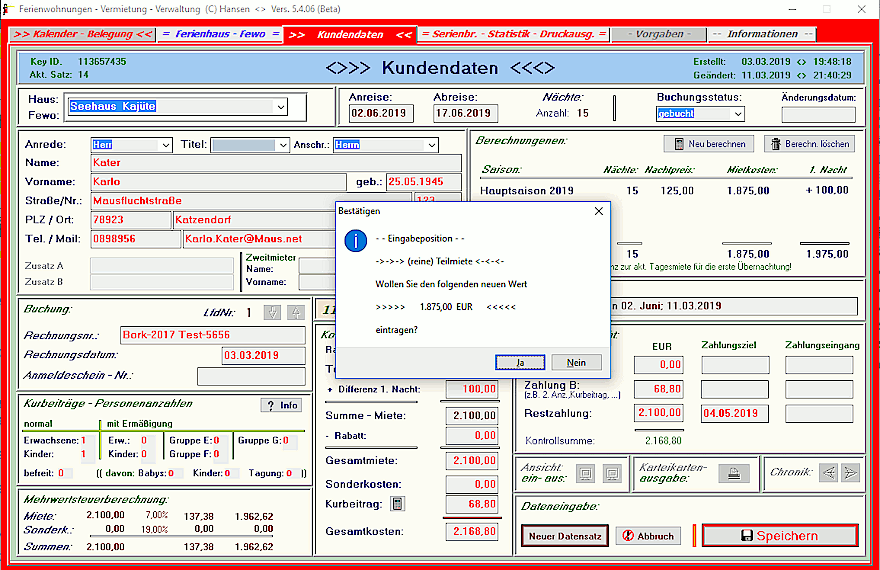Screen dimensions: 880x570
Task: Click the Neu berechnen button
Action: 709,144
